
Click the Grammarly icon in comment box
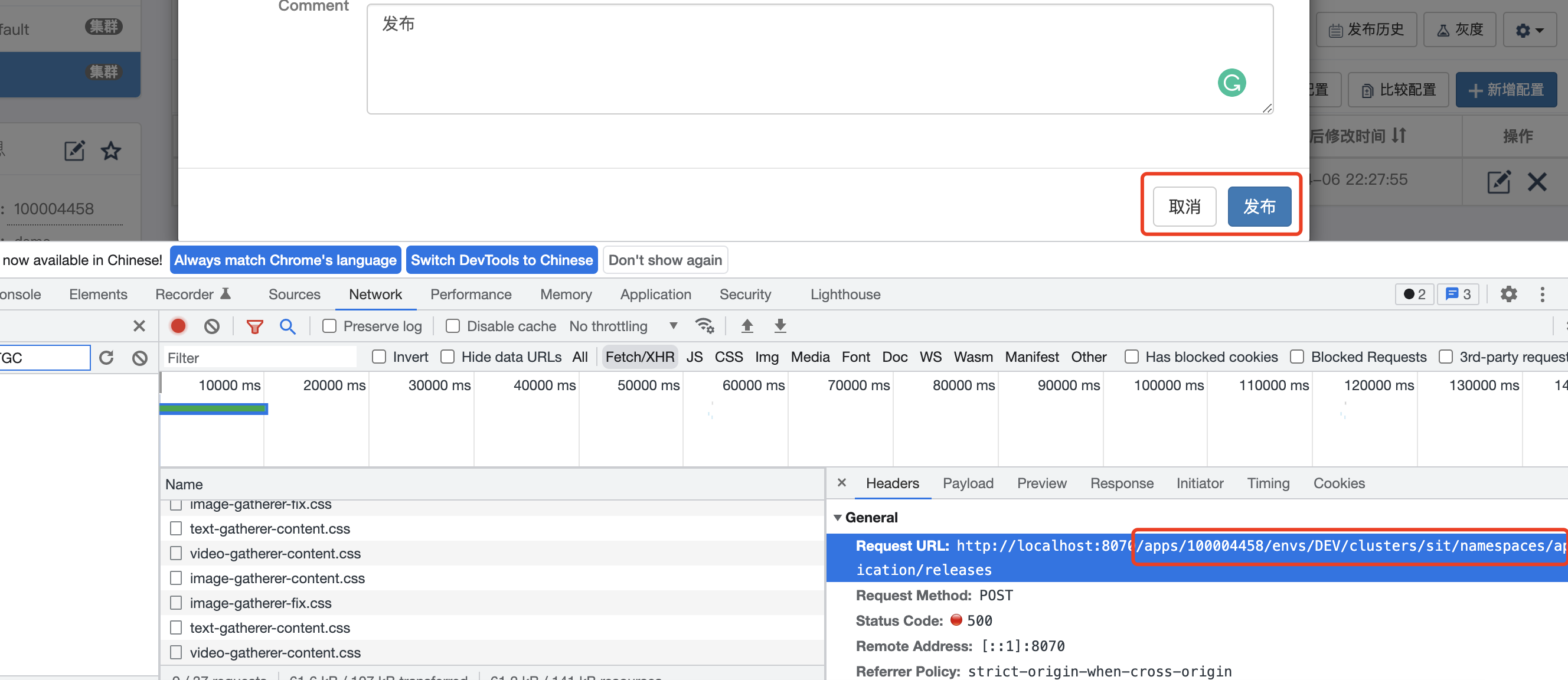1231,83
